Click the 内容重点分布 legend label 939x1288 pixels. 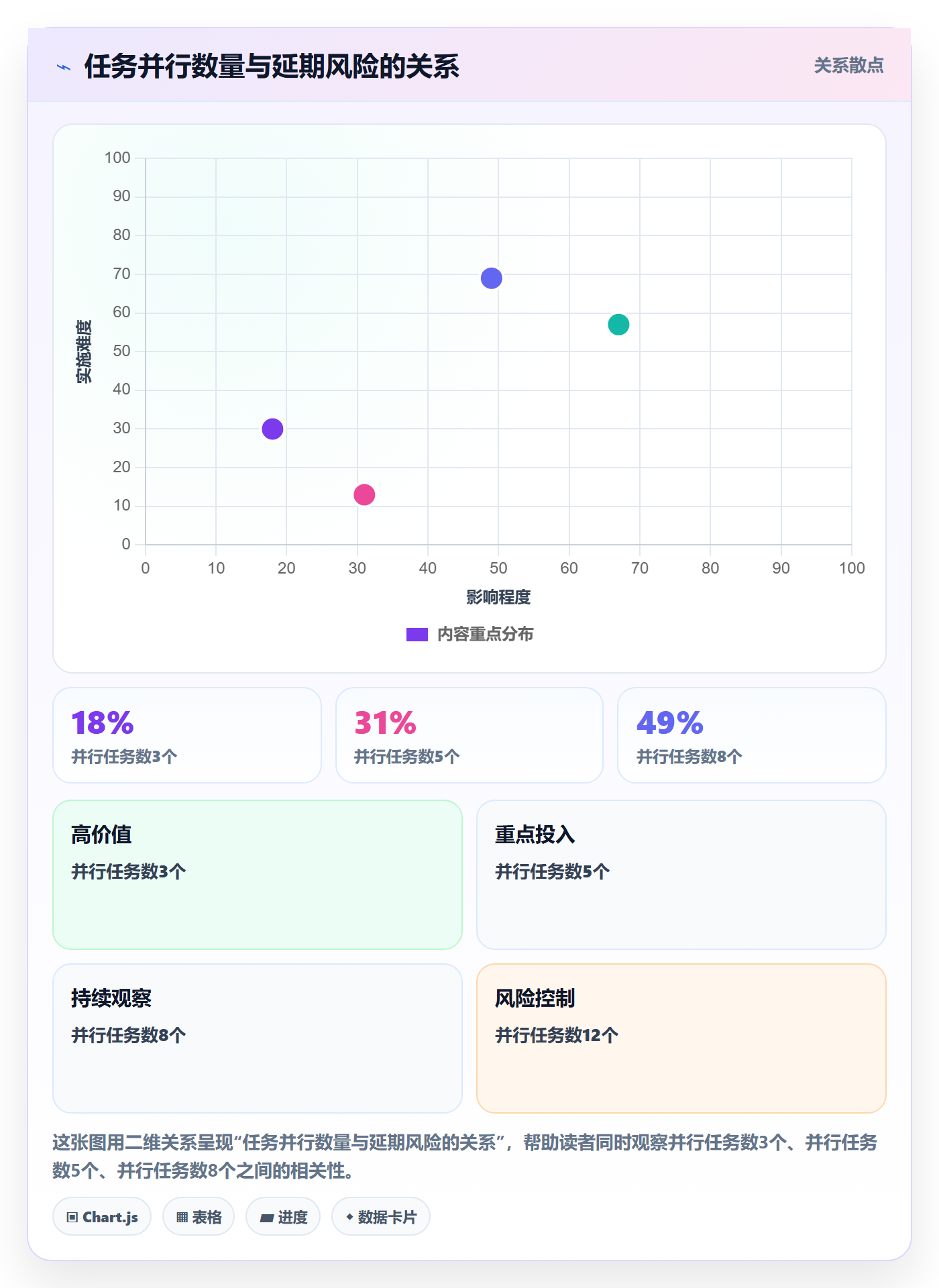coord(485,635)
